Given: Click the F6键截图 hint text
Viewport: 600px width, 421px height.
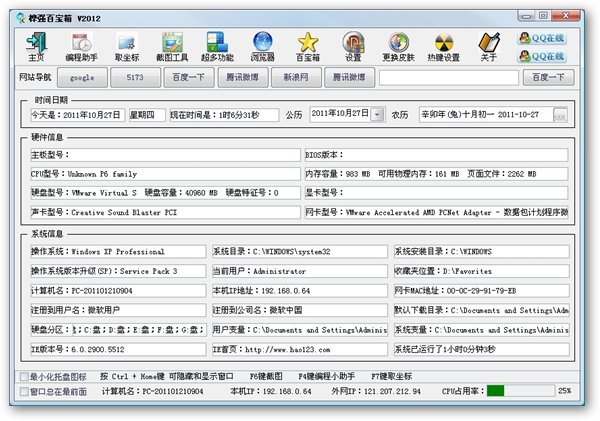Looking at the screenshot, I should [266, 376].
